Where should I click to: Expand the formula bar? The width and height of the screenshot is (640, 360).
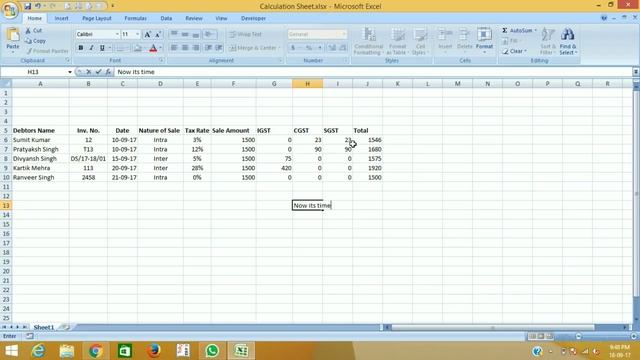point(636,72)
